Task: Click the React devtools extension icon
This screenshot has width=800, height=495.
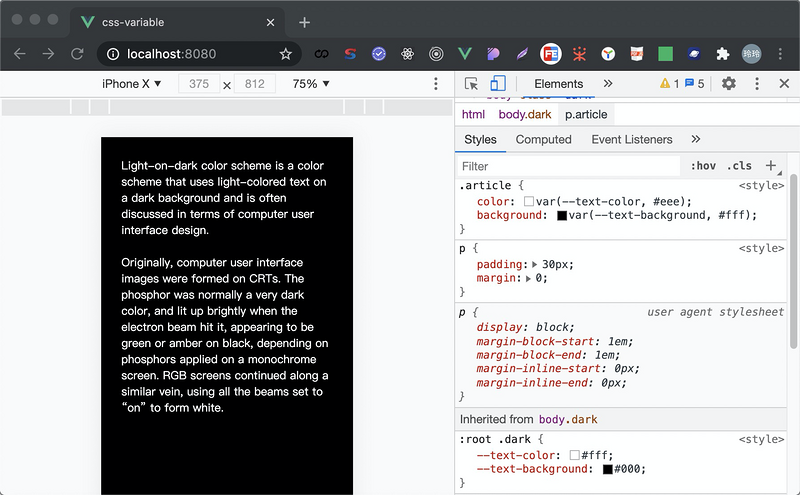Action: click(x=407, y=54)
